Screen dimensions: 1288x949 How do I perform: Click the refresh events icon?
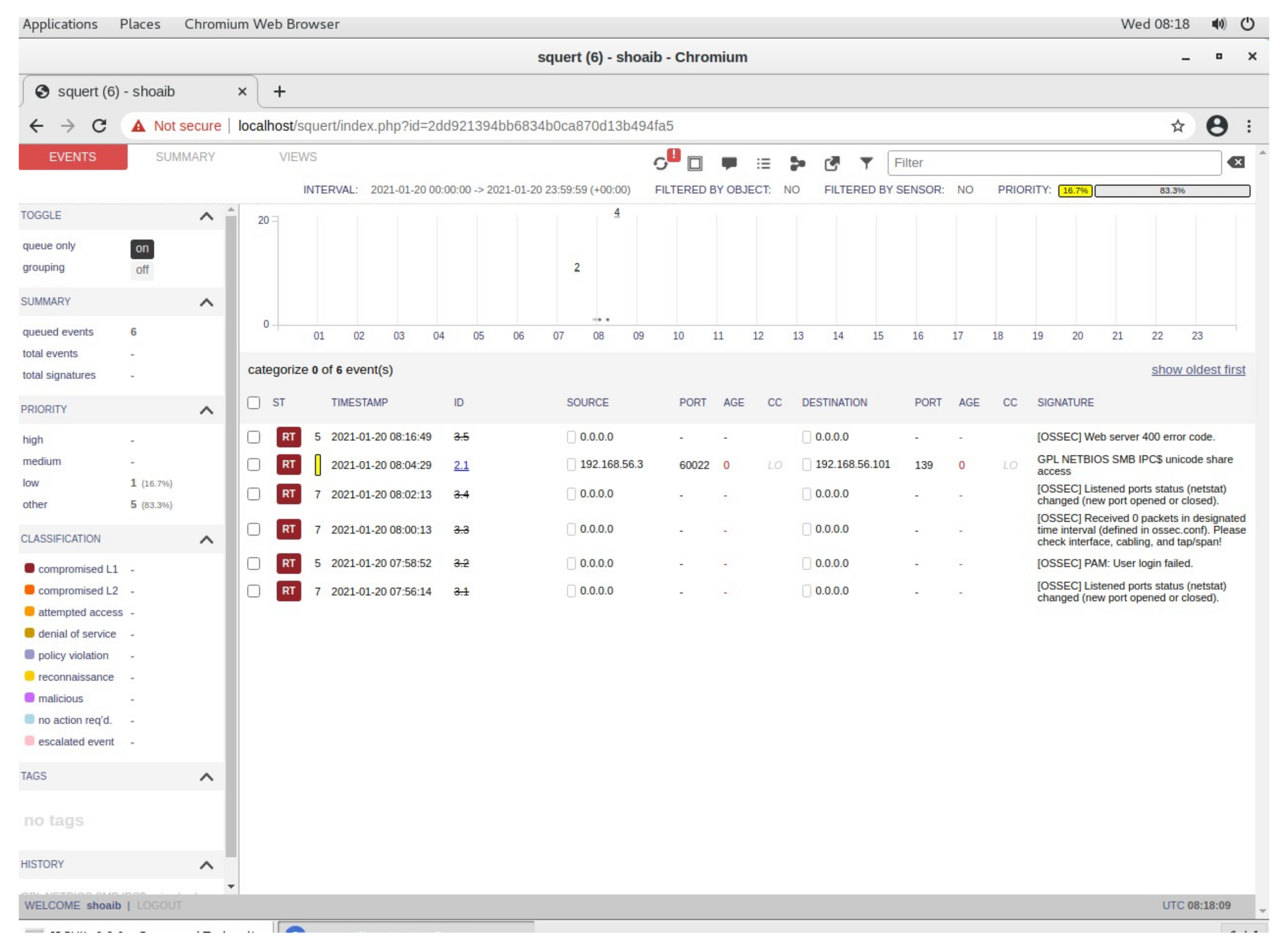pos(660,164)
